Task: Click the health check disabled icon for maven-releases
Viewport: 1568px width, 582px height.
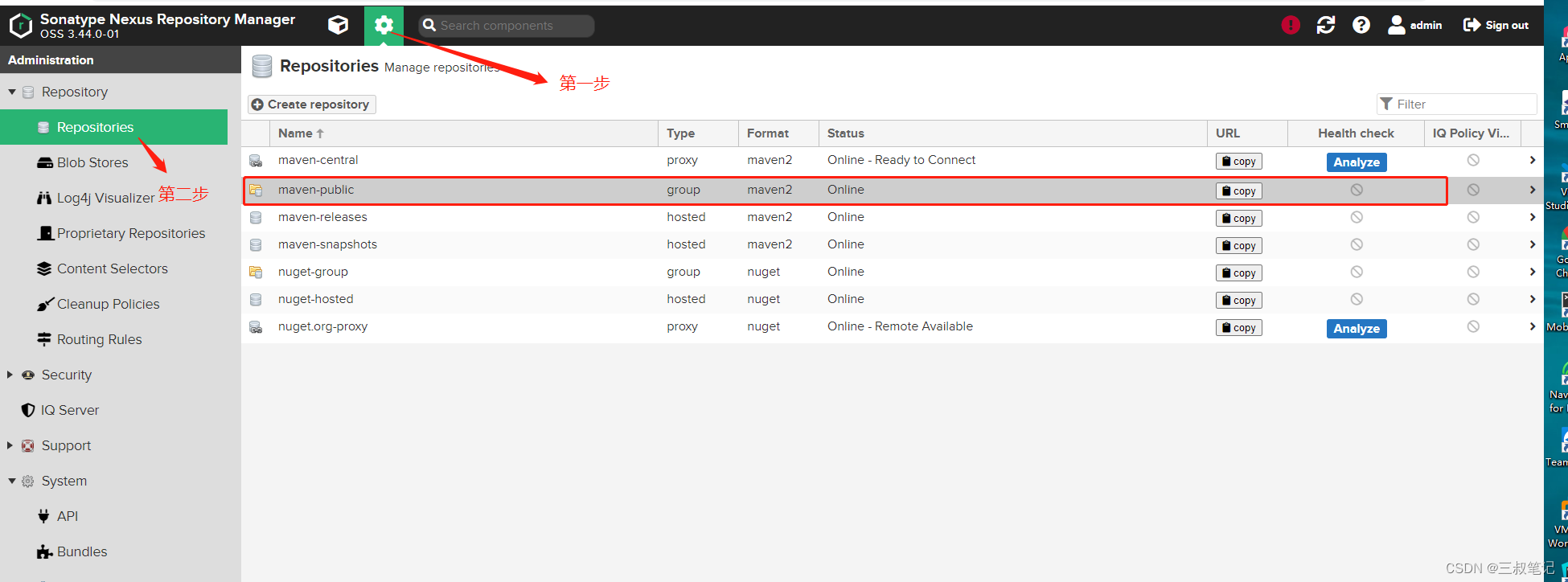Action: point(1357,217)
